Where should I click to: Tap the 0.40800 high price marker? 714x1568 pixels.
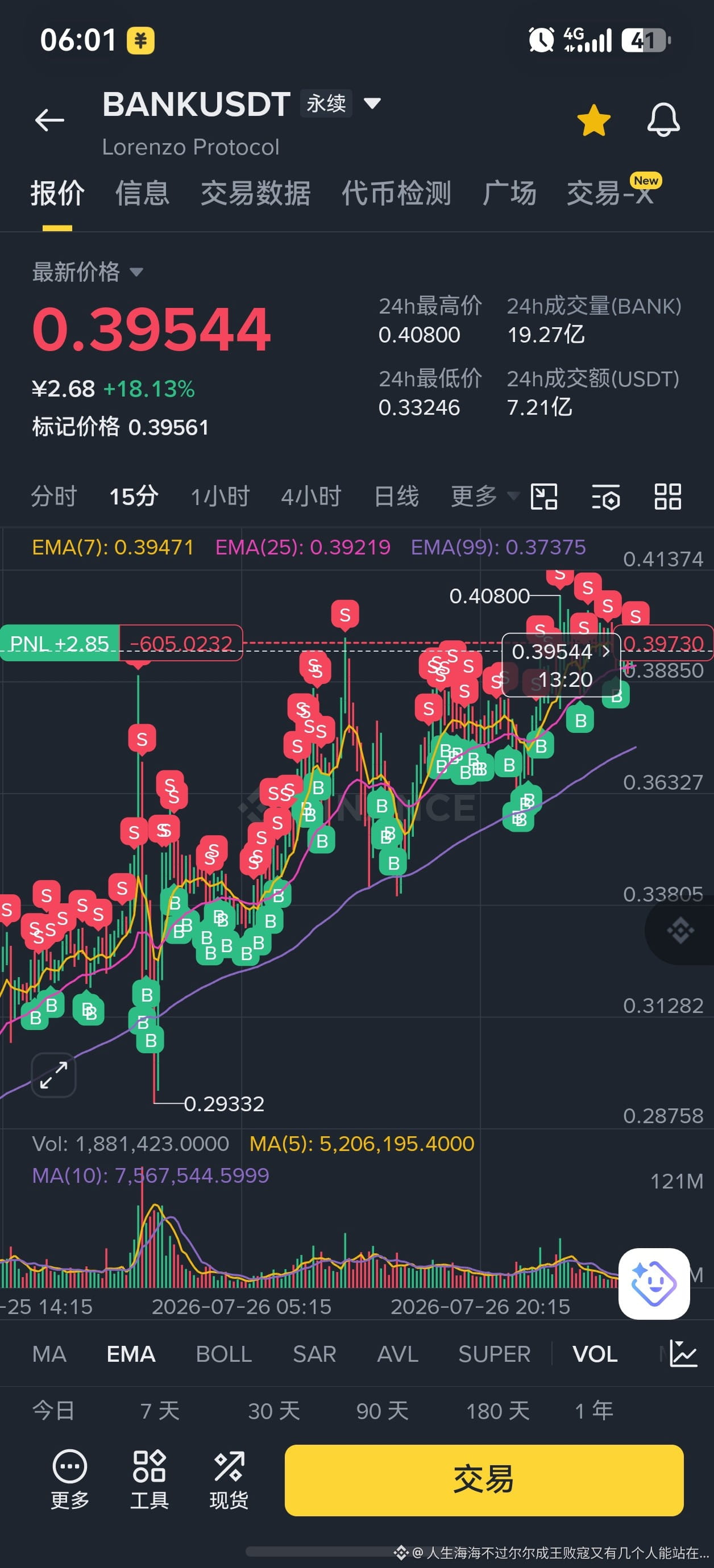(x=489, y=596)
